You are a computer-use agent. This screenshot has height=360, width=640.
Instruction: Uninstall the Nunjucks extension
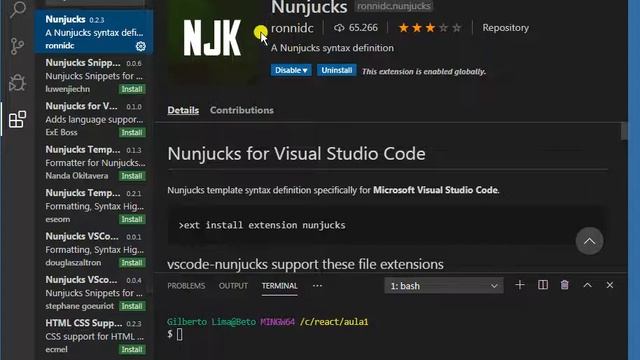point(336,70)
